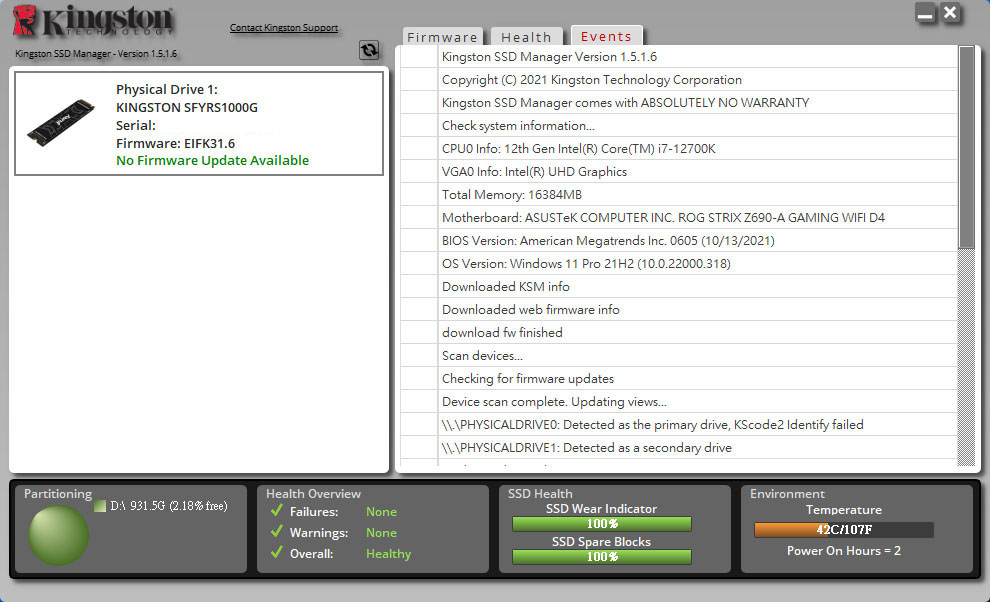The height and width of the screenshot is (602, 990).
Task: Select 'Scan devices...' event row
Action: coord(679,356)
